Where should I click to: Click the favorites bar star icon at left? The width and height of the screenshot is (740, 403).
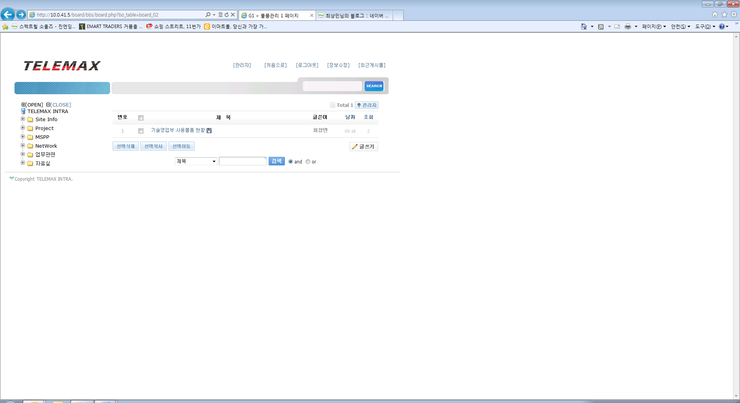[x=5, y=27]
